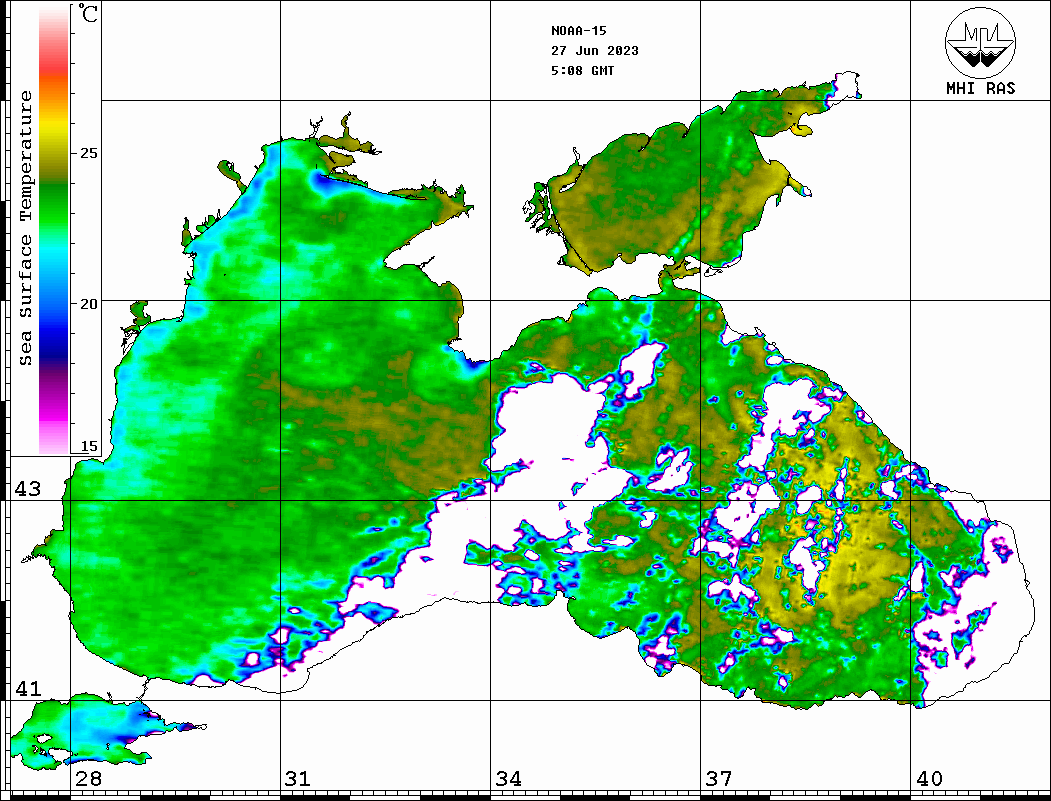Click the temperature color scale bar
Viewport: 1051px width, 801px height.
pyautogui.click(x=54, y=231)
